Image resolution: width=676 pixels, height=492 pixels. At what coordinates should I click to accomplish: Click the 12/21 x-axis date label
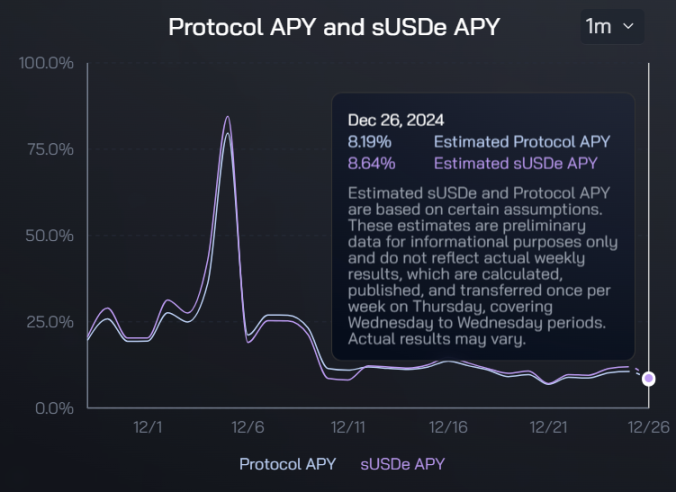[x=548, y=427]
